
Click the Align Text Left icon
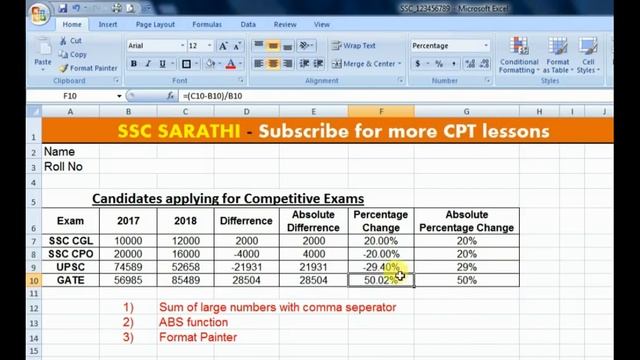pyautogui.click(x=258, y=64)
